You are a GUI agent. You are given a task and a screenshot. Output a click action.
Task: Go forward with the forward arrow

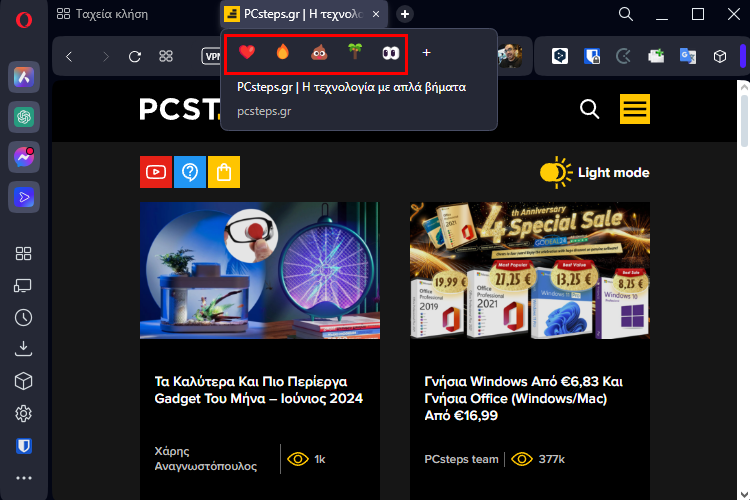106,57
